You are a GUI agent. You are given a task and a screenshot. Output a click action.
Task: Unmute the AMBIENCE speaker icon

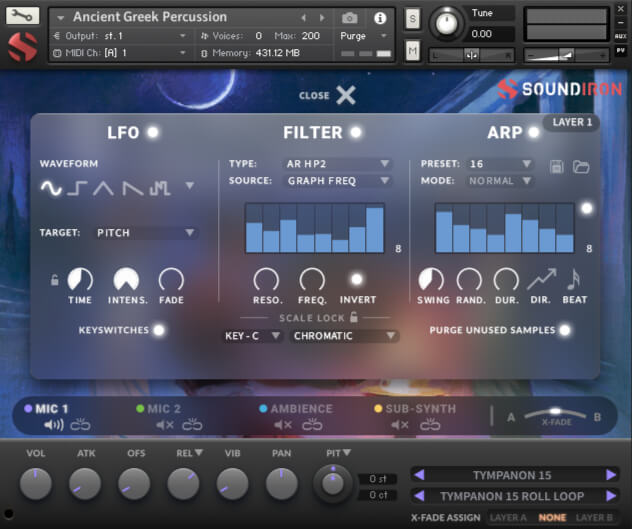click(283, 425)
